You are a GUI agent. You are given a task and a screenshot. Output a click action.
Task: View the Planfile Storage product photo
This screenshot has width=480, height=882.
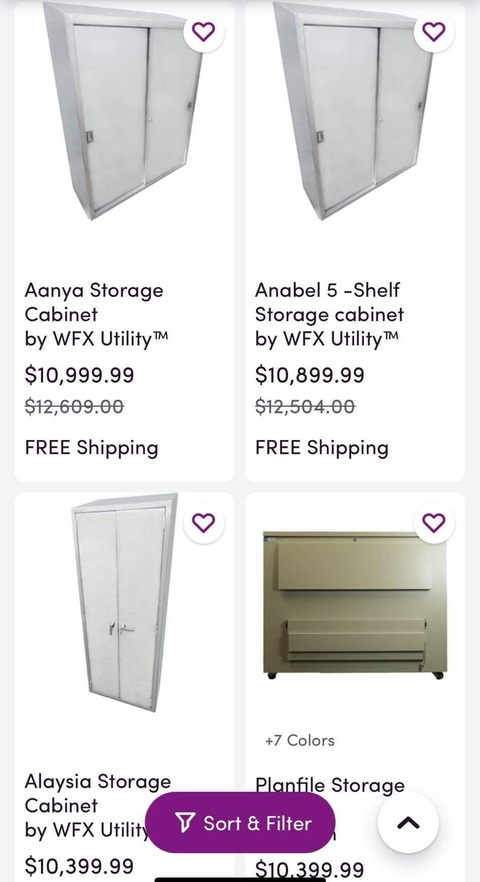coord(355,605)
